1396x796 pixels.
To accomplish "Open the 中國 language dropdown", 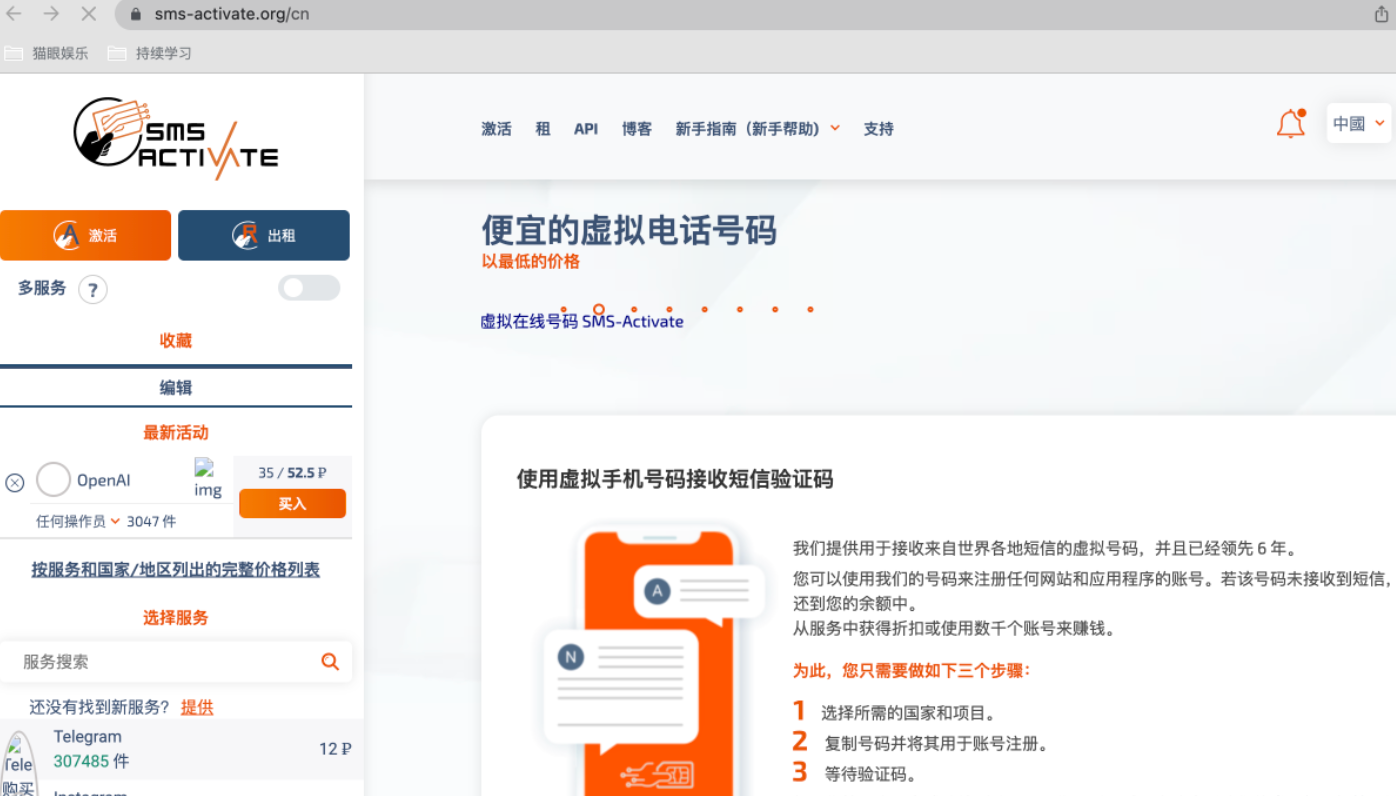I will click(1358, 123).
